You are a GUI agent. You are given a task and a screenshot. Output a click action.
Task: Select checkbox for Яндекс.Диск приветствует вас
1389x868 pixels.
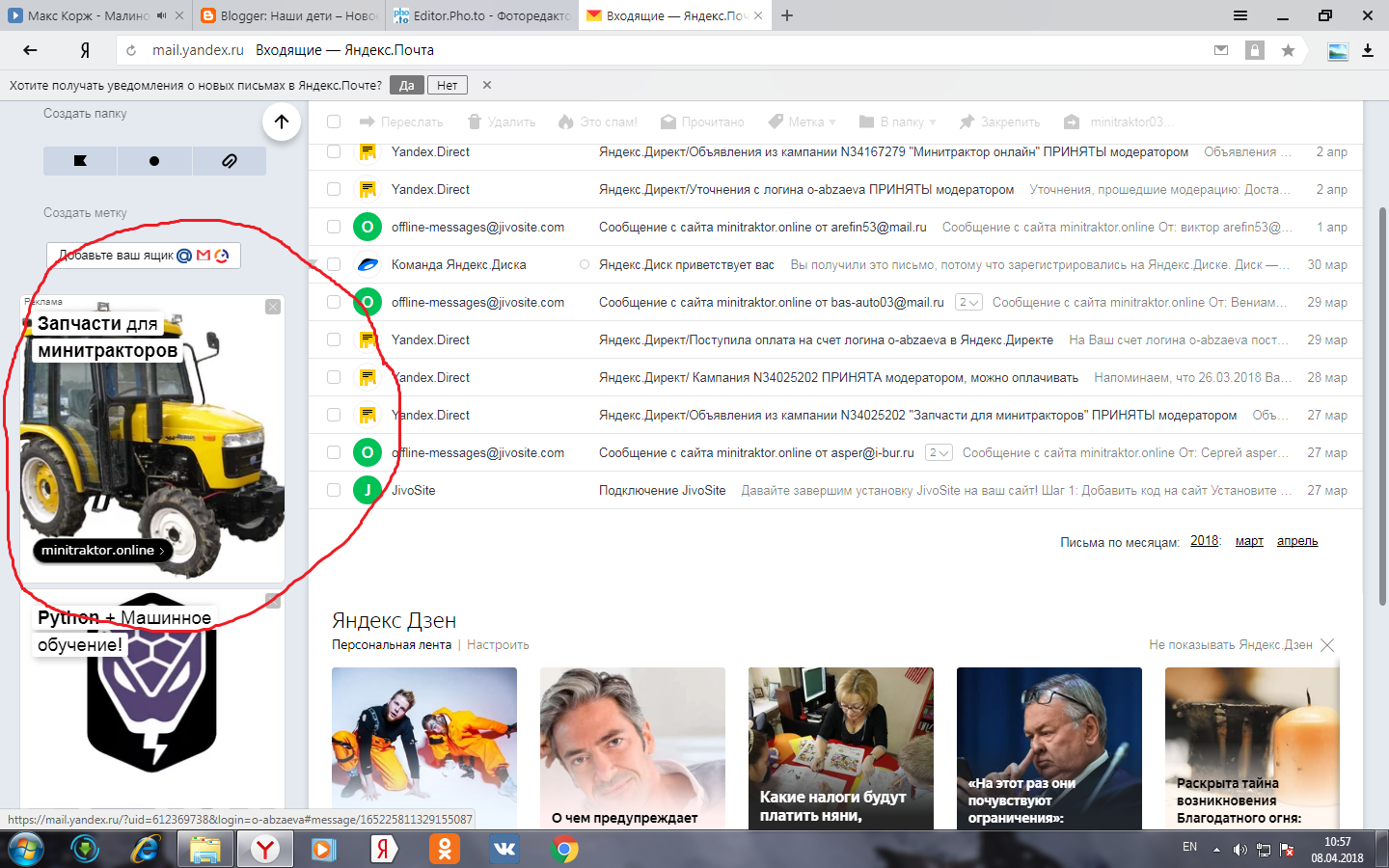point(334,264)
